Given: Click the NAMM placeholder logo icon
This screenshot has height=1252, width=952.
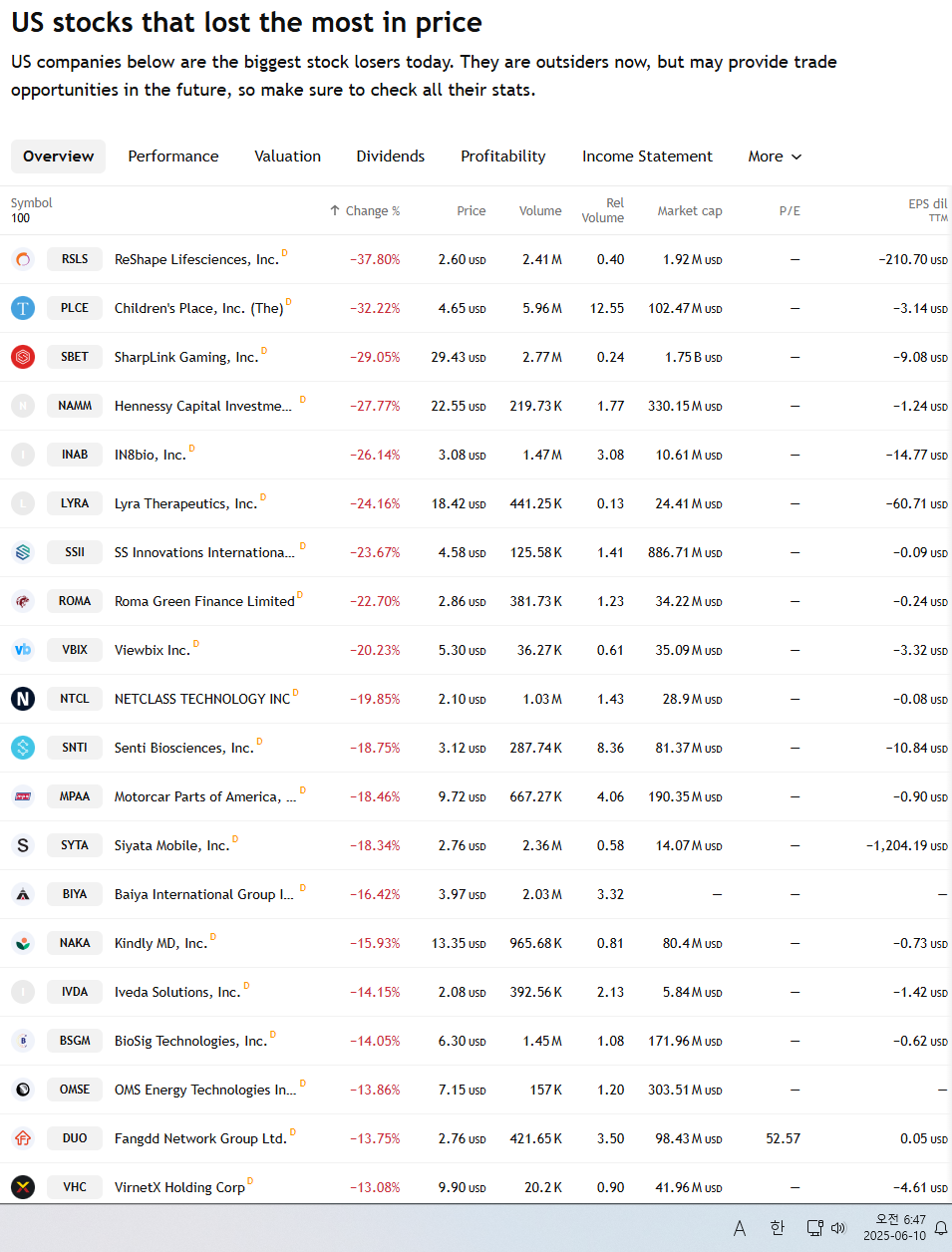Looking at the screenshot, I should pos(23,406).
